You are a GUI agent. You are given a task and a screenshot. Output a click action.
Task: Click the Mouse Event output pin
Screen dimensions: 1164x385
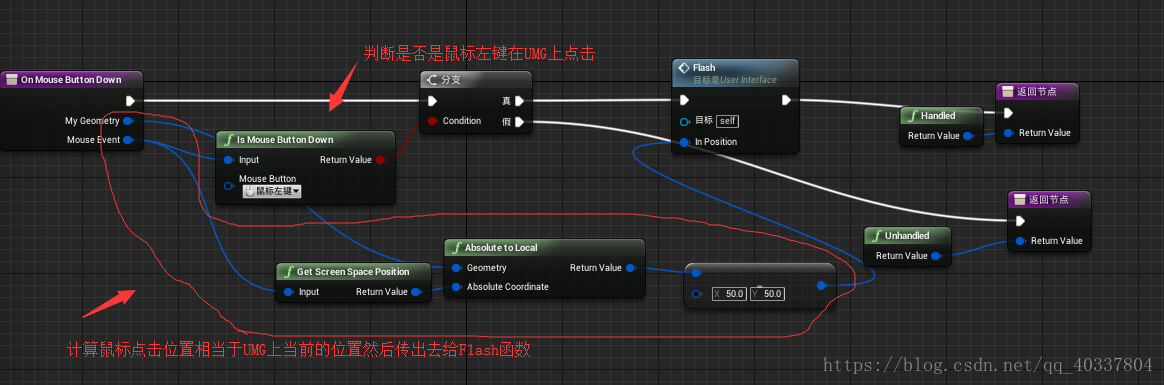(128, 139)
